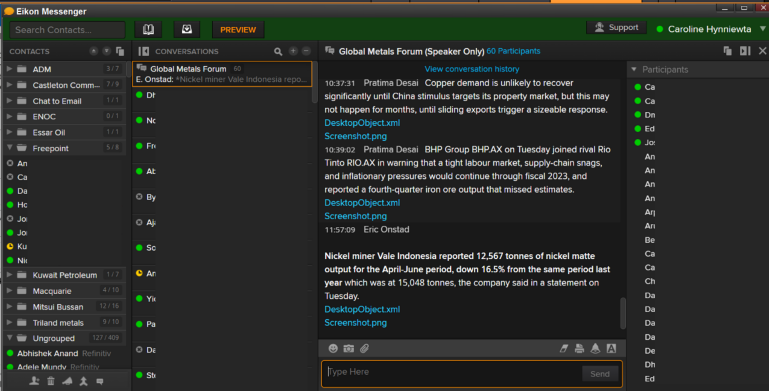
Task: Open View conversation history link
Action: pos(472,69)
